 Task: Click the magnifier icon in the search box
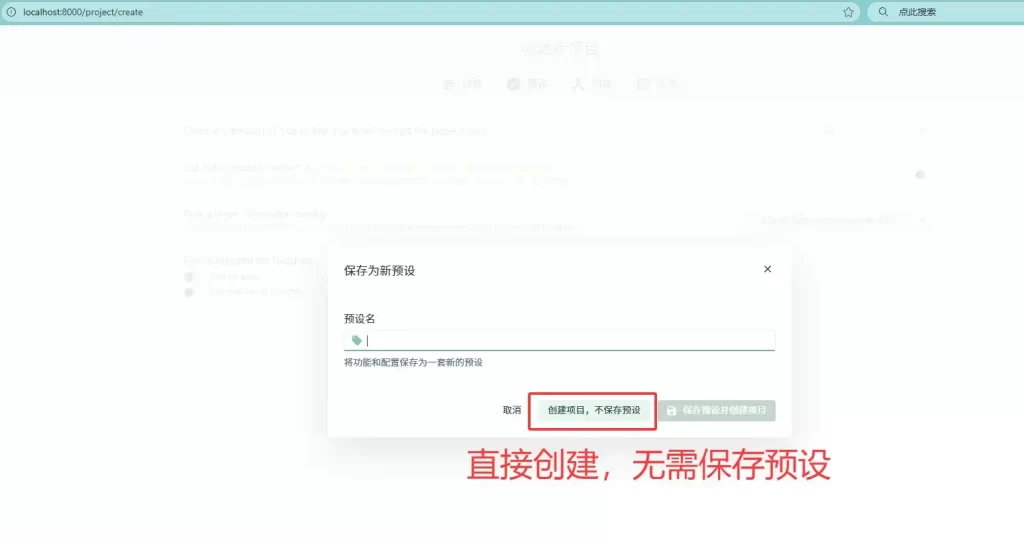pos(883,12)
